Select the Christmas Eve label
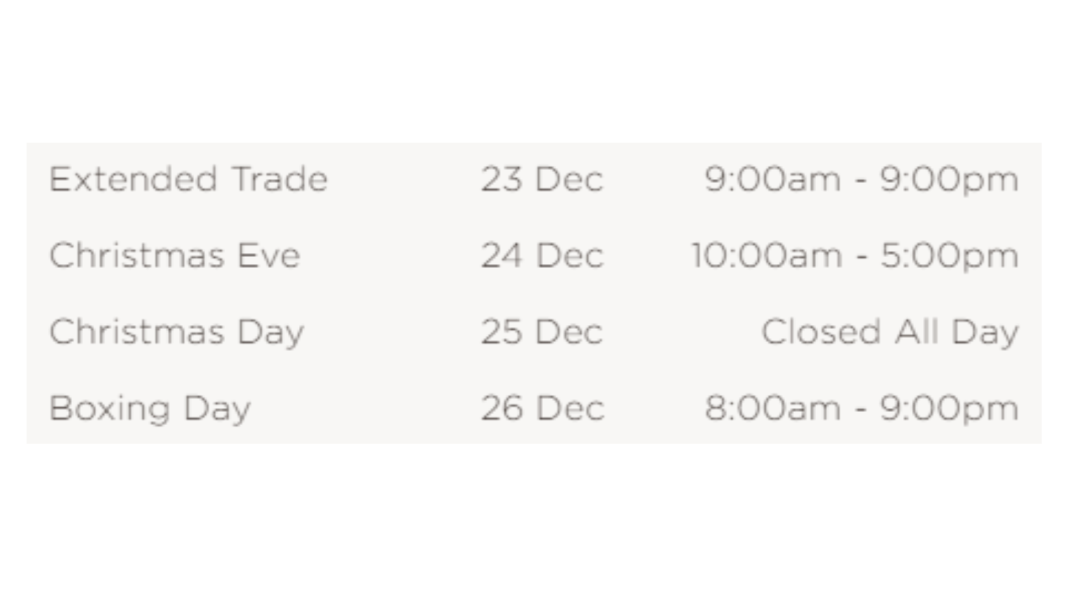 coord(175,256)
